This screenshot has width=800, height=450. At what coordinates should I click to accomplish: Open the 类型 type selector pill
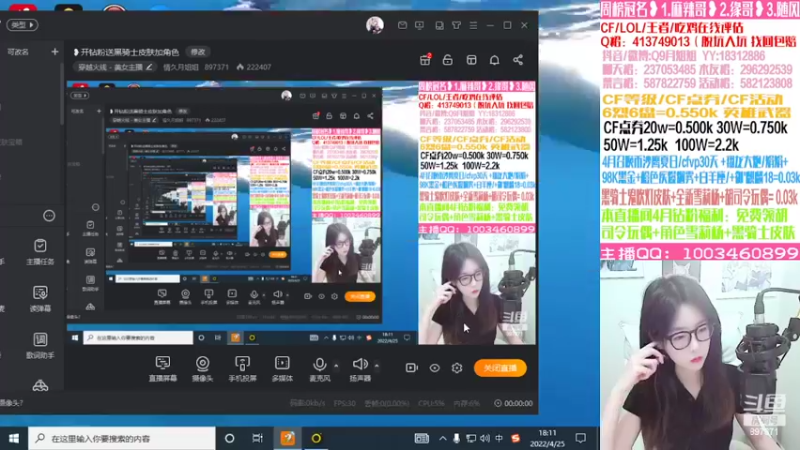(22, 24)
